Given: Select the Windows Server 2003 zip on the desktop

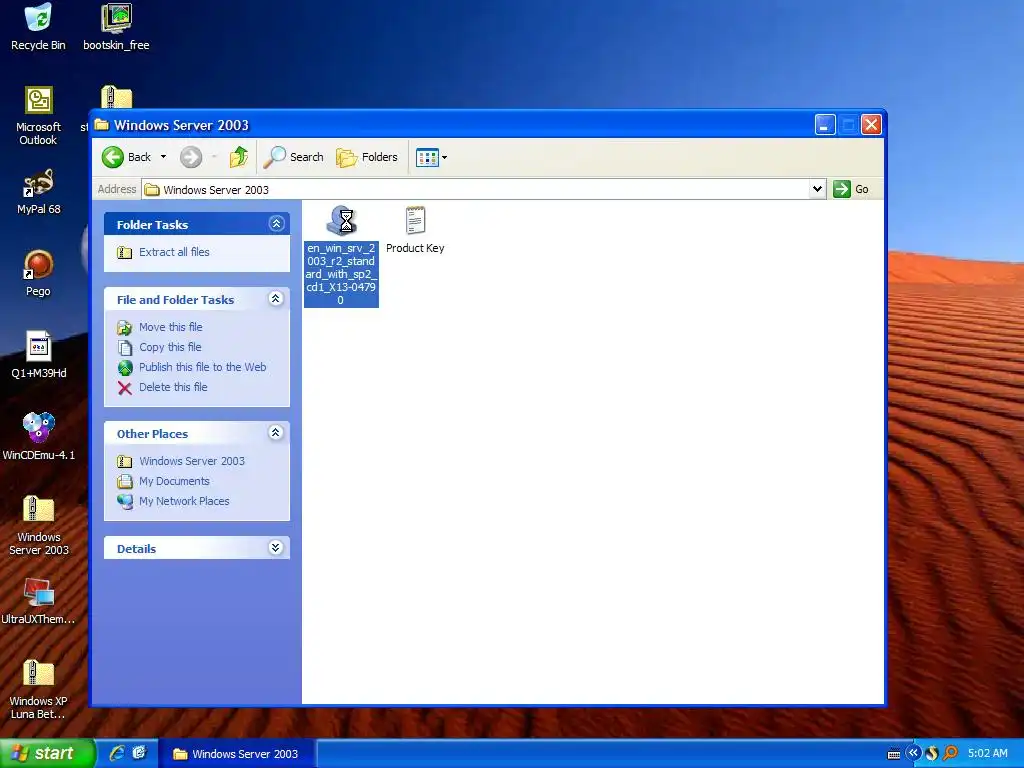Looking at the screenshot, I should pos(39,526).
